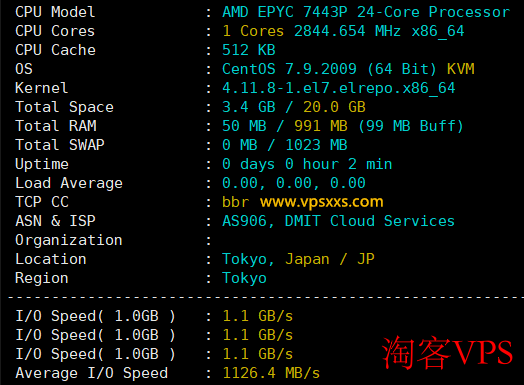Screen dimensions: 524x385
Task: Click the AS906, DMIT Cloud Services text
Action: [339, 221]
